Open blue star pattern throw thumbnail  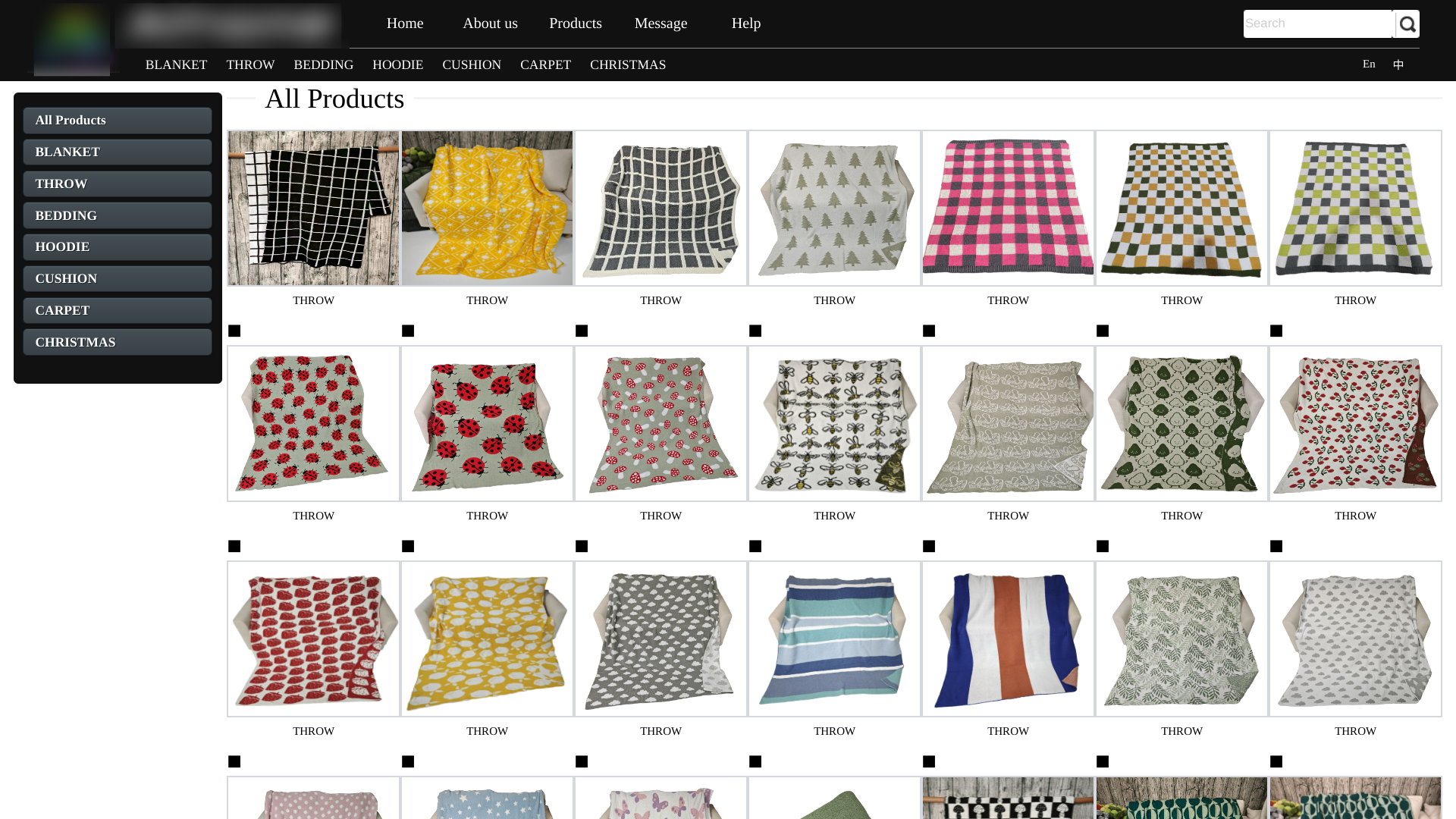click(x=487, y=798)
